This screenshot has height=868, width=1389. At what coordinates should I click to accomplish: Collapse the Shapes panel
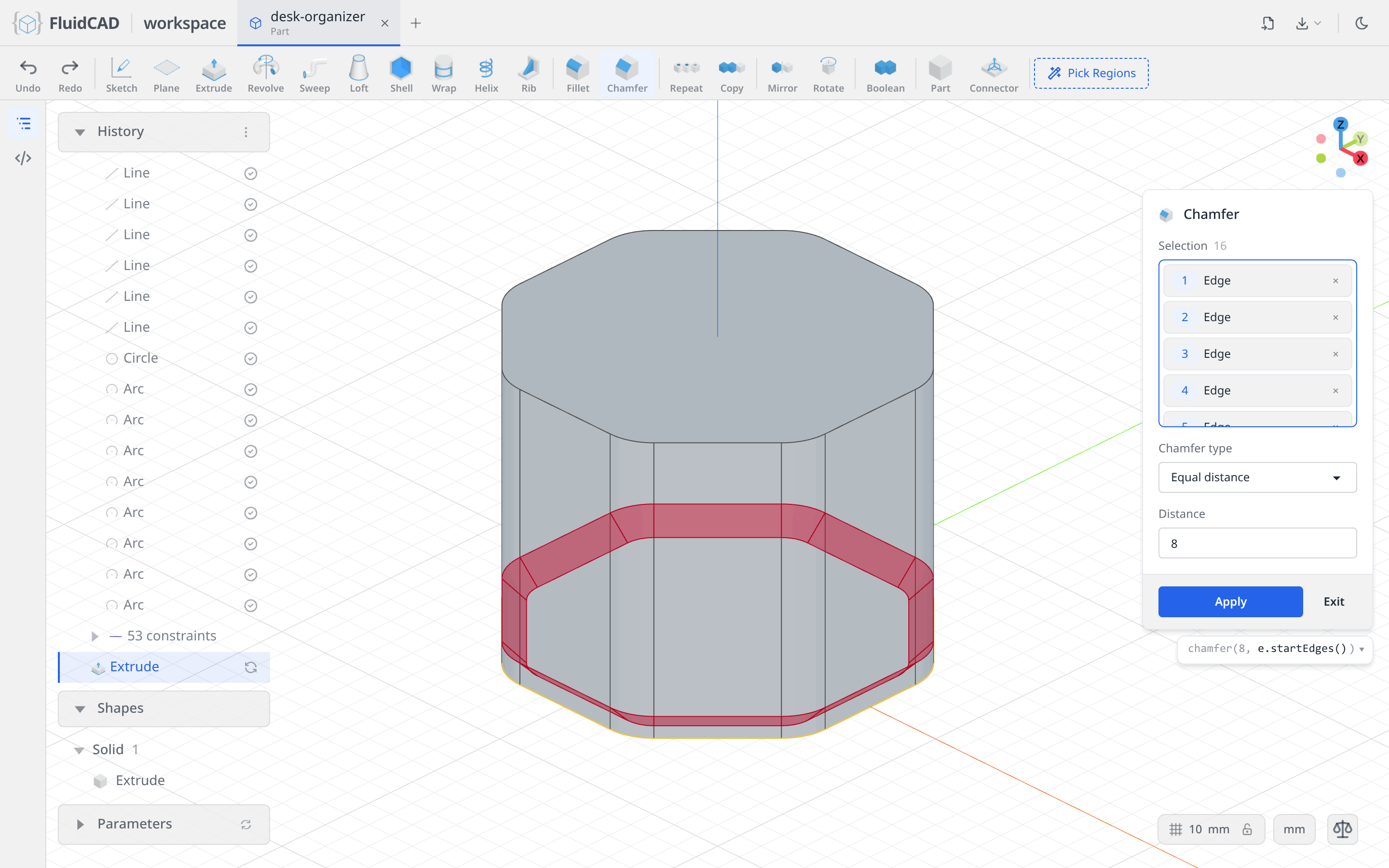click(x=80, y=708)
